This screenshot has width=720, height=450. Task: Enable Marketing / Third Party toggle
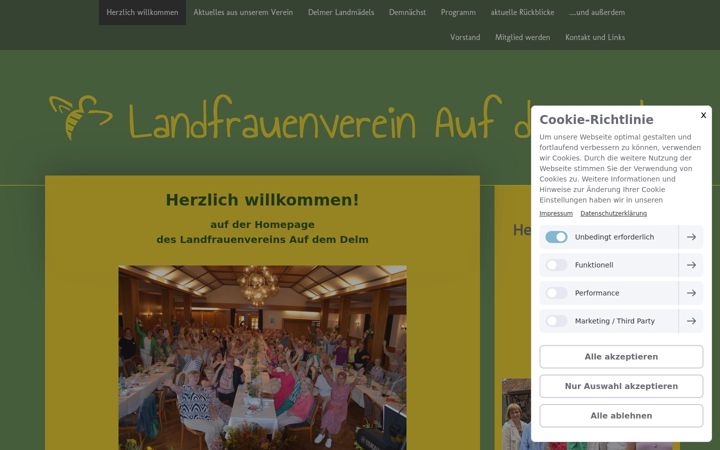pos(556,321)
